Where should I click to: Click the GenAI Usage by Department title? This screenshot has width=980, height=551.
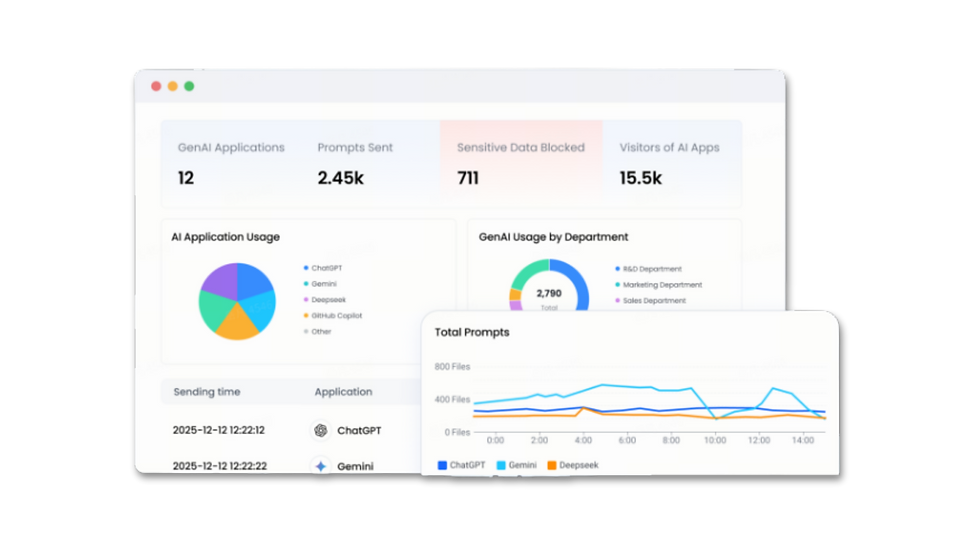point(553,237)
